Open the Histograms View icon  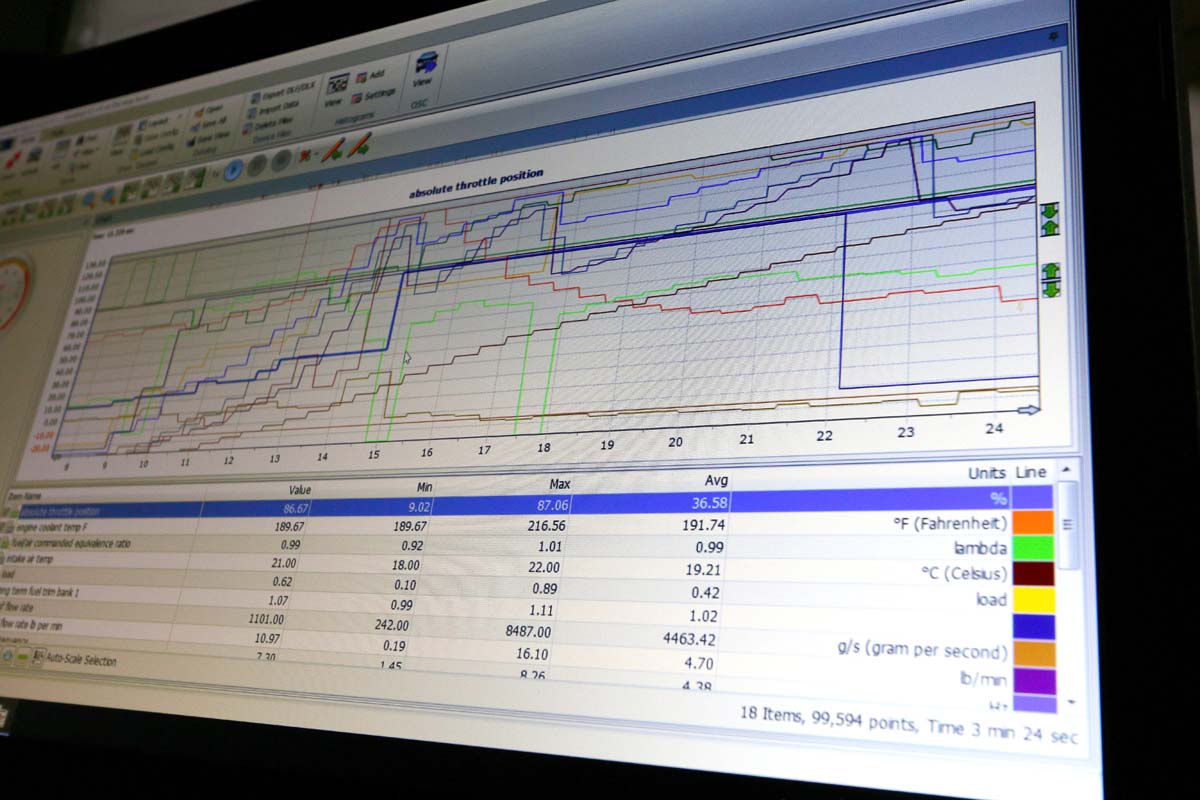tap(338, 84)
